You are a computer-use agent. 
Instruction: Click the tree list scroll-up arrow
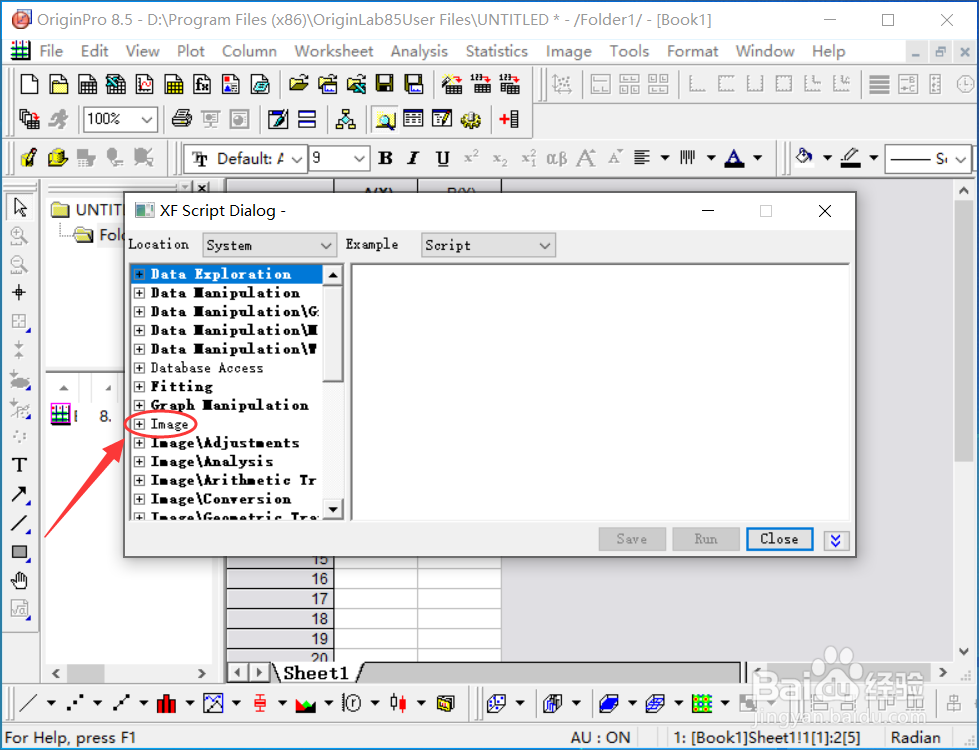(333, 275)
